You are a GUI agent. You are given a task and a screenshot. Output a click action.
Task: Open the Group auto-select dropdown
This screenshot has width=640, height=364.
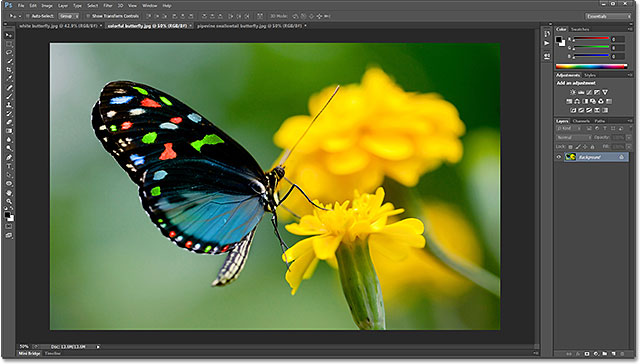pos(69,16)
